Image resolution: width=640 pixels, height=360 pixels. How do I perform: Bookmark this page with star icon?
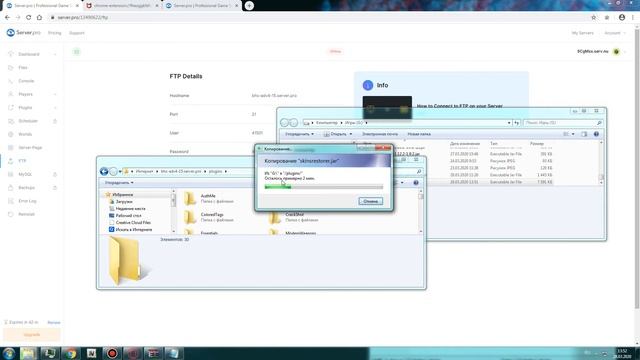pyautogui.click(x=593, y=18)
